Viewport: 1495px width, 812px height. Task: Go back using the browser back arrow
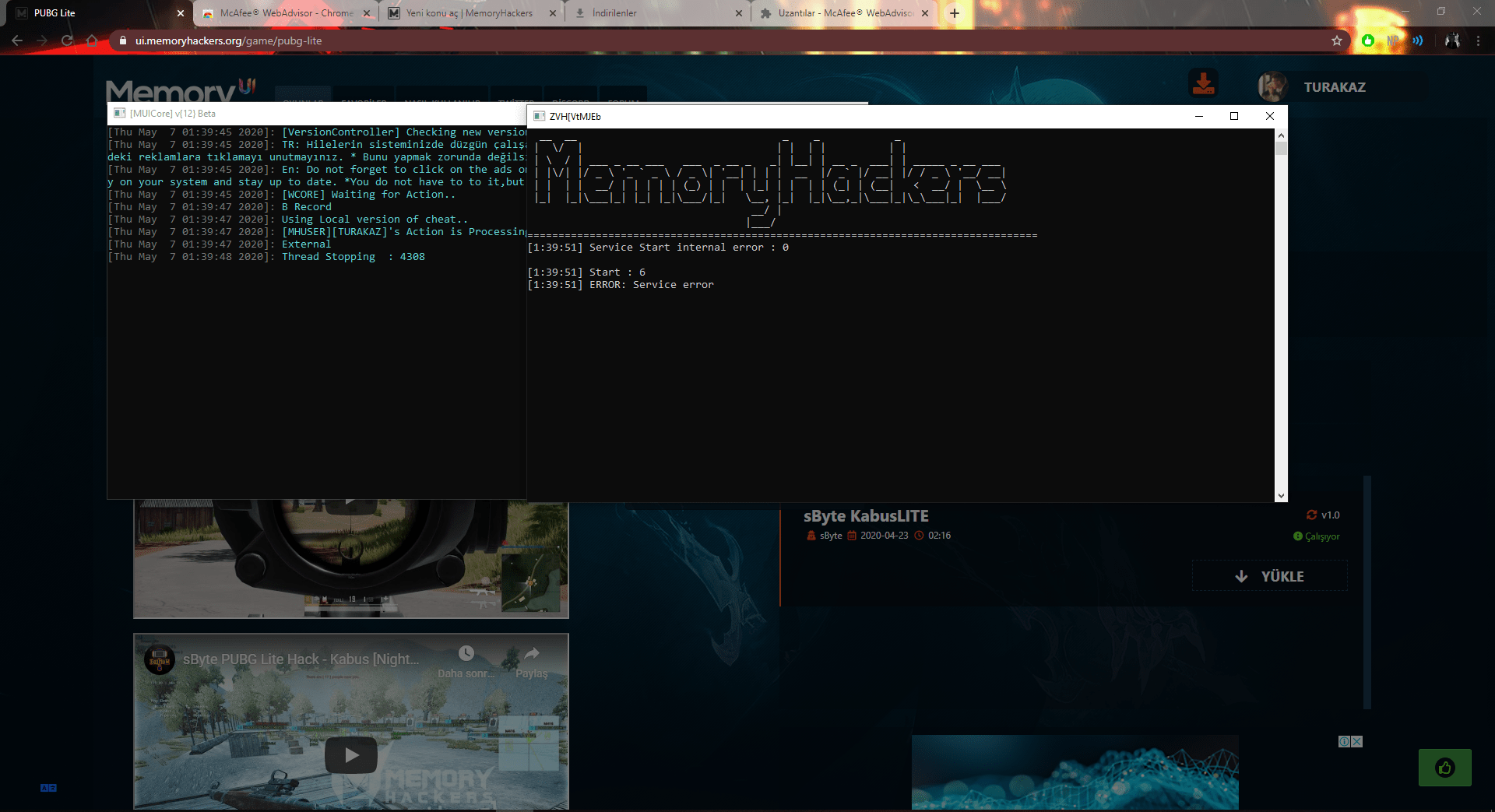pyautogui.click(x=17, y=40)
